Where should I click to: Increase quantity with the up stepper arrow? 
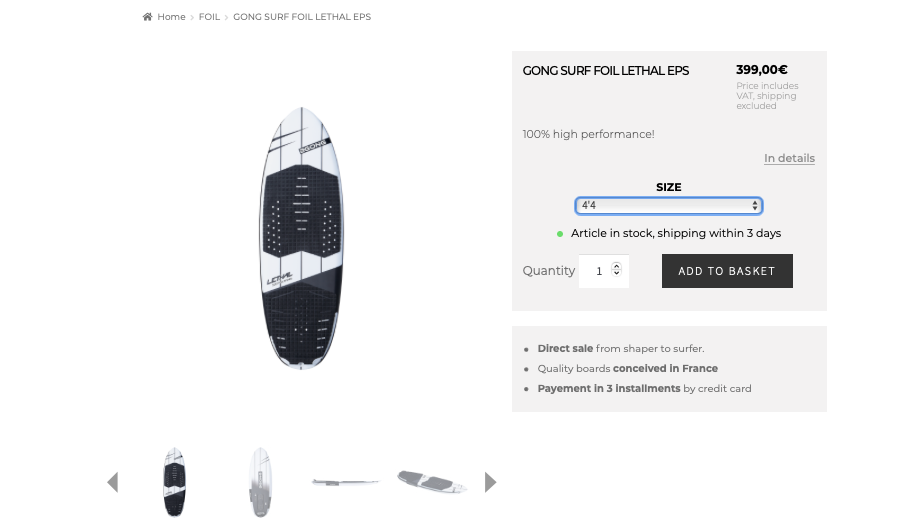click(616, 266)
